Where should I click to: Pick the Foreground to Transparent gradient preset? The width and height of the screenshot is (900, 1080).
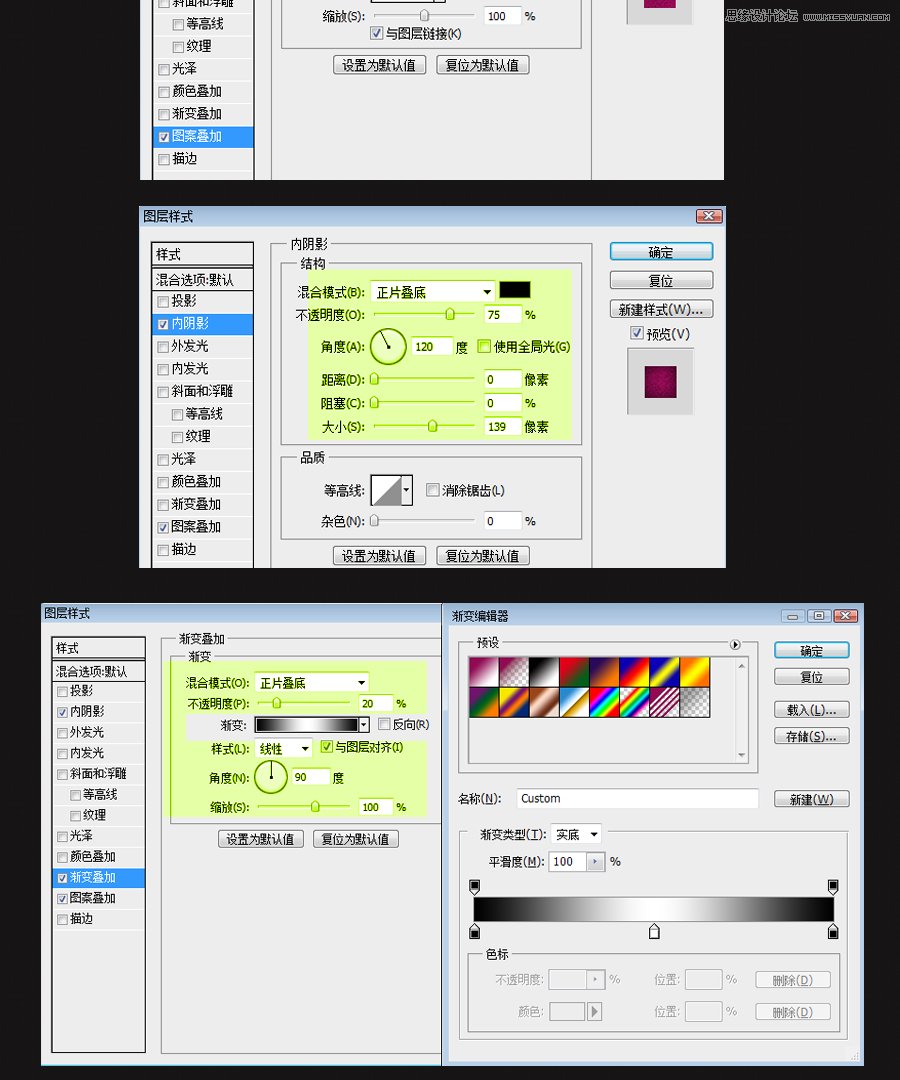click(514, 672)
